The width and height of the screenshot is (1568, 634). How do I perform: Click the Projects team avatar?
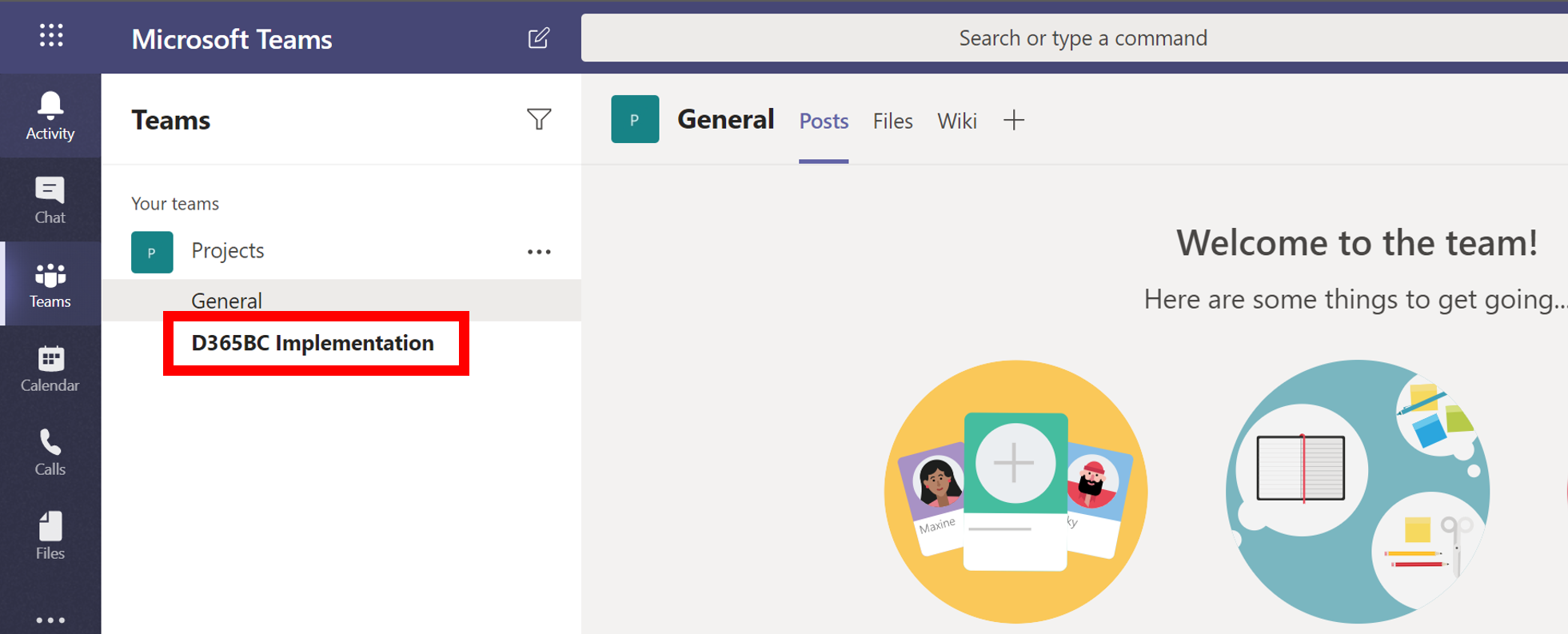pyautogui.click(x=152, y=252)
